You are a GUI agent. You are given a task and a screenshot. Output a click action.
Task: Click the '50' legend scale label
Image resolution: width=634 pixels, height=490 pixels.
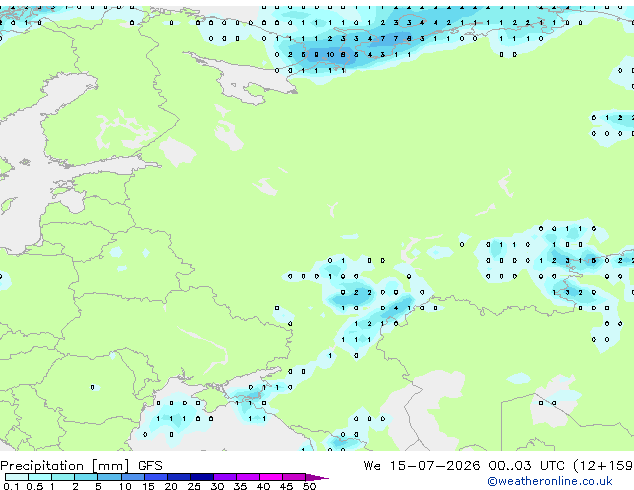click(x=309, y=486)
